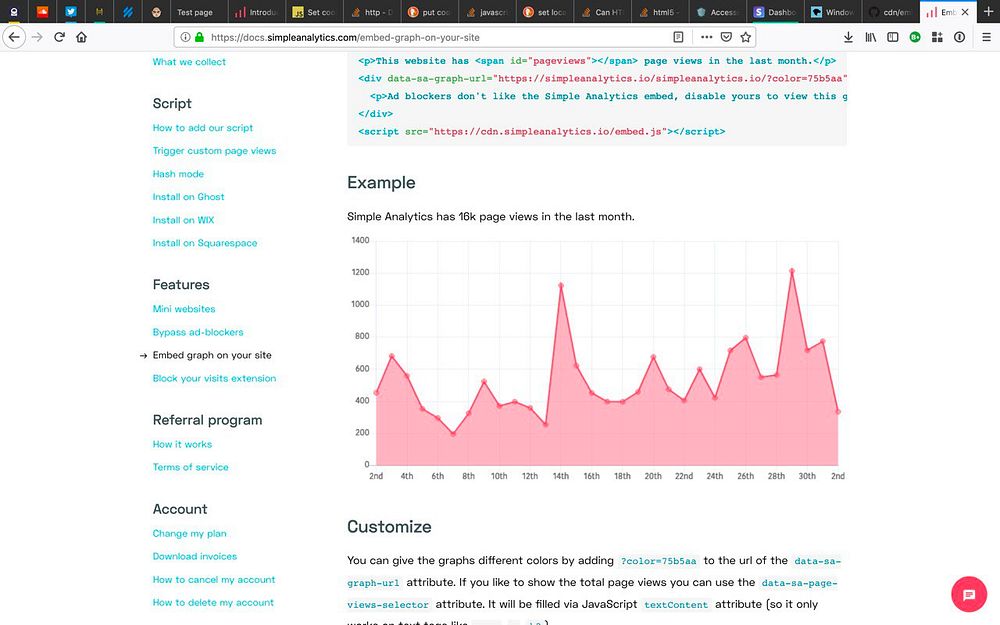Click the 1Password extension icon

point(959,37)
